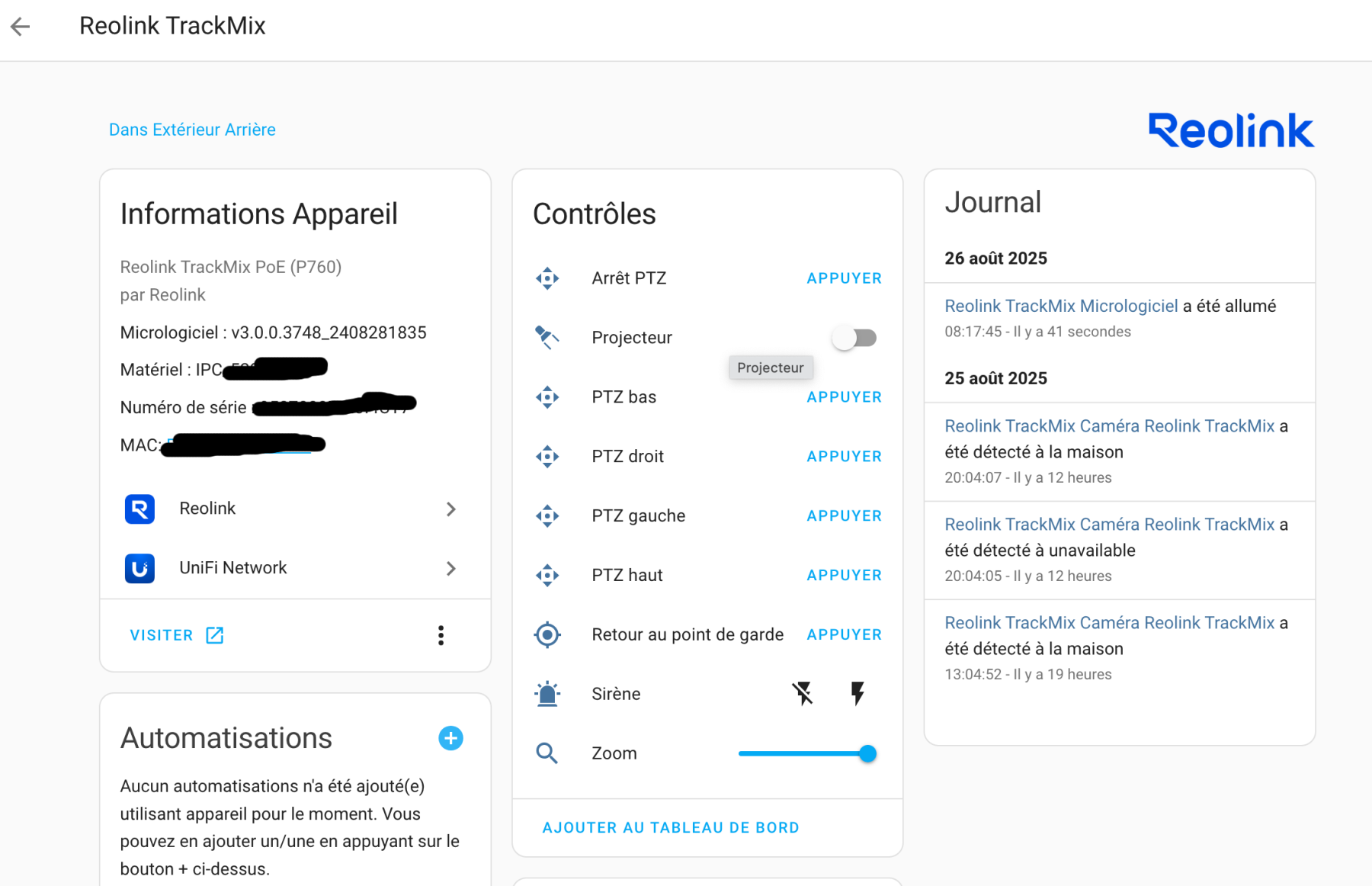Viewport: 1372px width, 886px height.
Task: Click the Reolink brand logo
Action: [1231, 130]
